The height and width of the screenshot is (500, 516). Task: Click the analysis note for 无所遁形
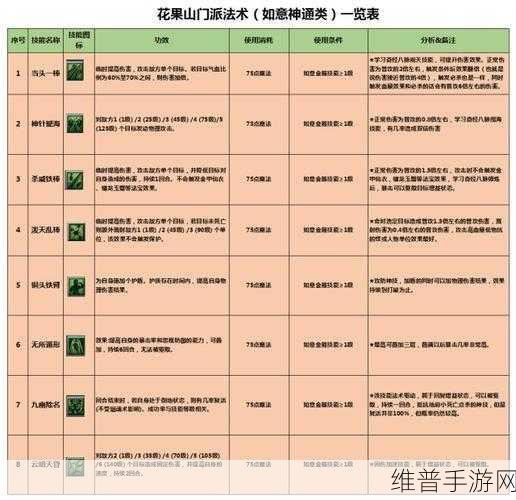(429, 344)
